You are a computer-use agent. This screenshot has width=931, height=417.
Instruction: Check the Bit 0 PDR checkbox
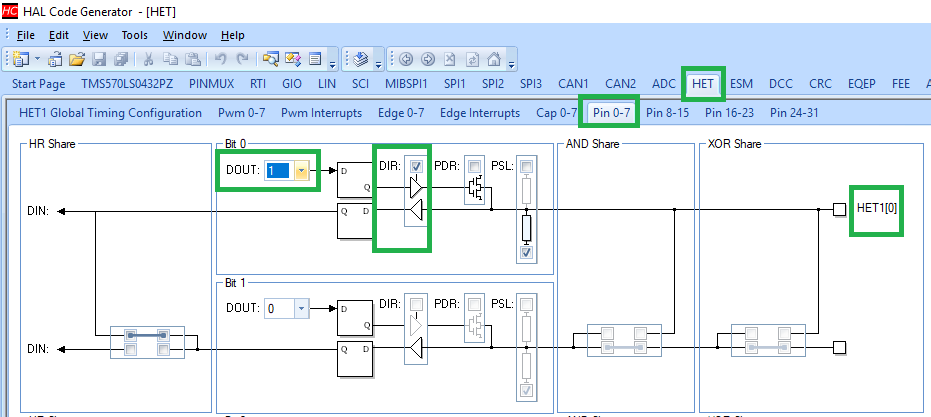click(474, 166)
